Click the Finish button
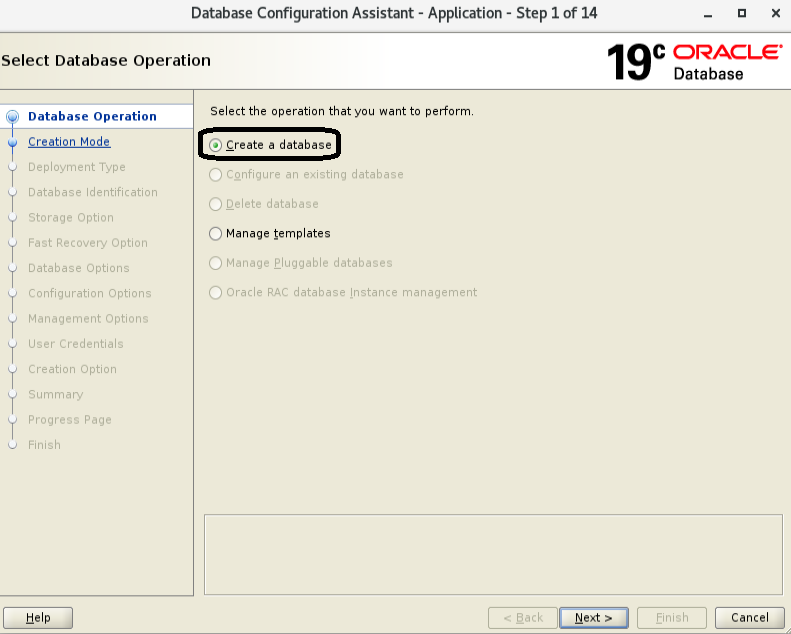 coord(671,617)
